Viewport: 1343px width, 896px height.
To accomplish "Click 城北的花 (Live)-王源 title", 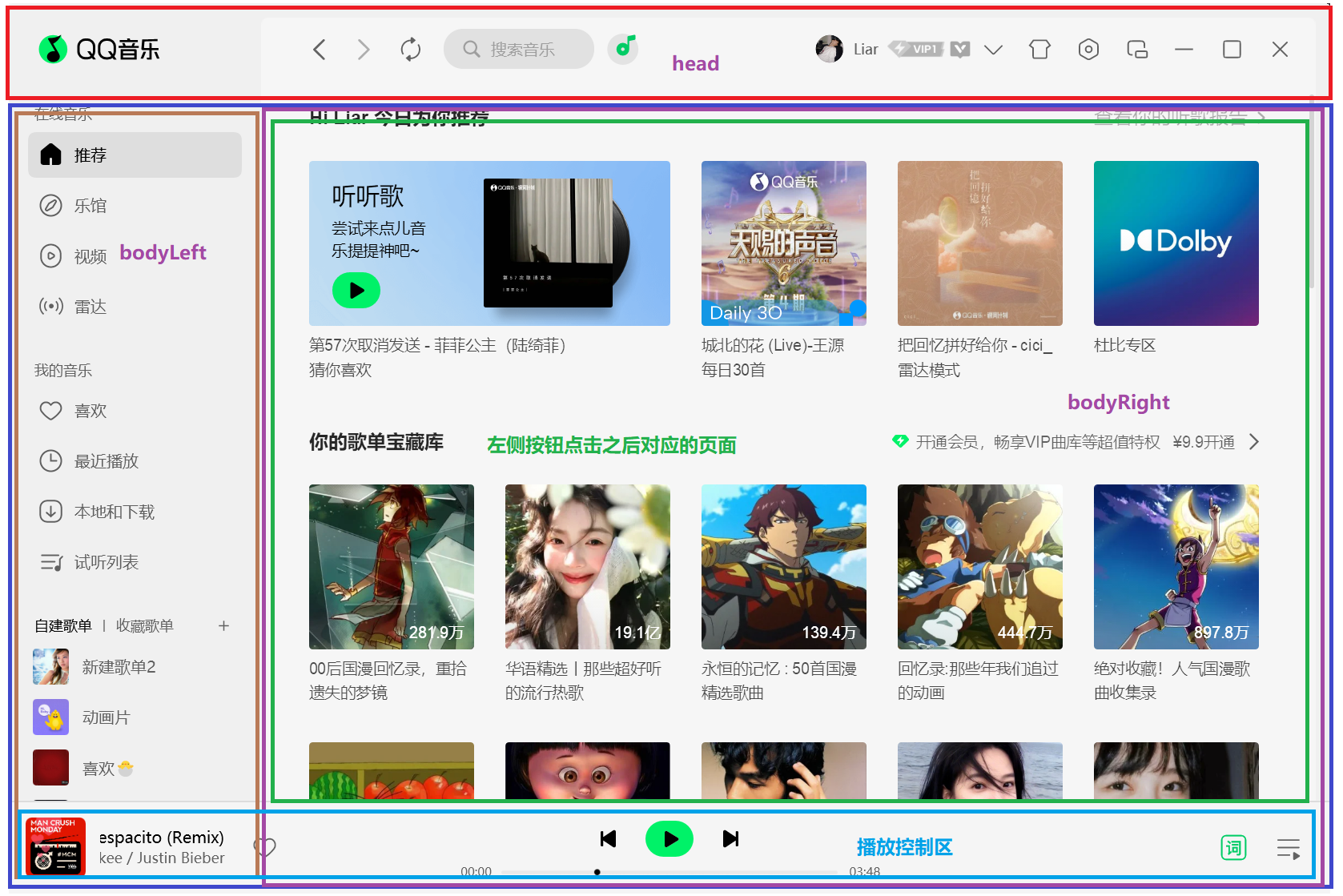I will point(773,345).
